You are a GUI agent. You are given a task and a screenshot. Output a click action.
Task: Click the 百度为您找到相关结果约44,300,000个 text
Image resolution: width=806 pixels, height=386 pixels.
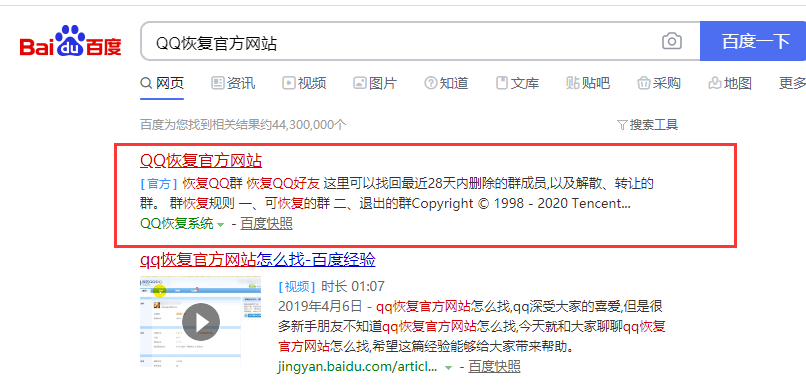243,124
